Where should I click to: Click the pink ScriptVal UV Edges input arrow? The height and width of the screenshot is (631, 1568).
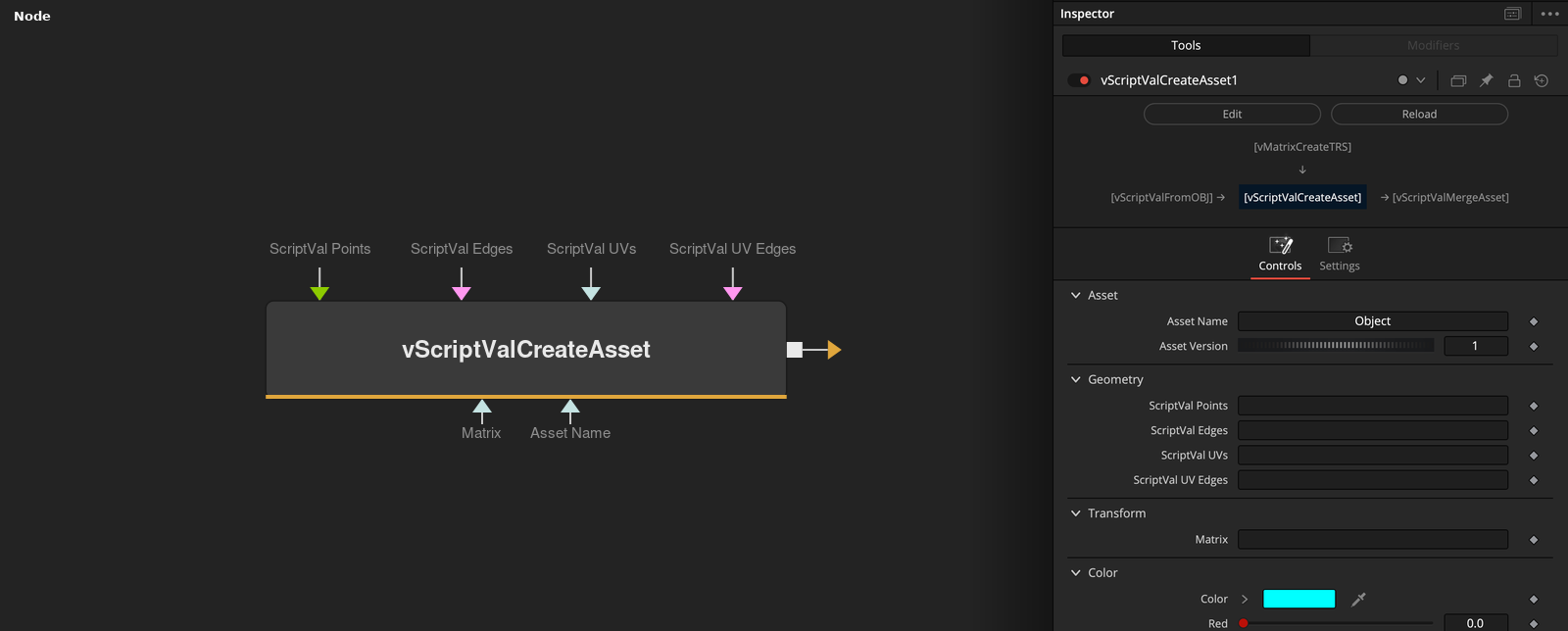tap(733, 292)
